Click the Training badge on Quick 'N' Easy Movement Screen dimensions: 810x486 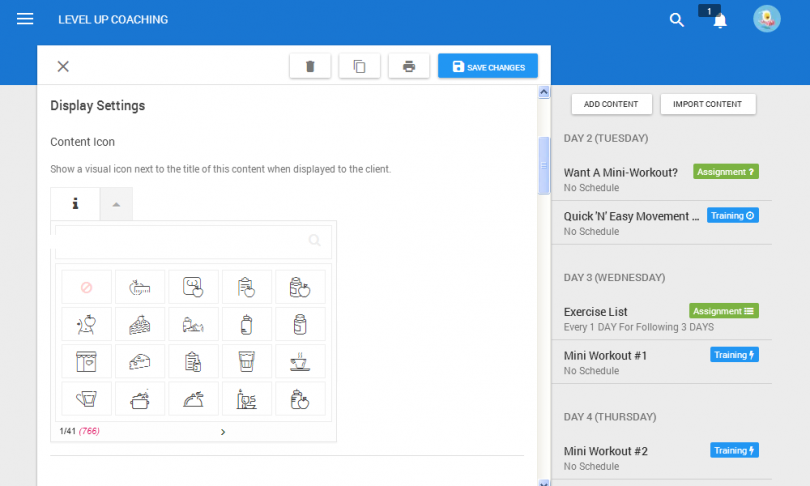click(x=733, y=216)
